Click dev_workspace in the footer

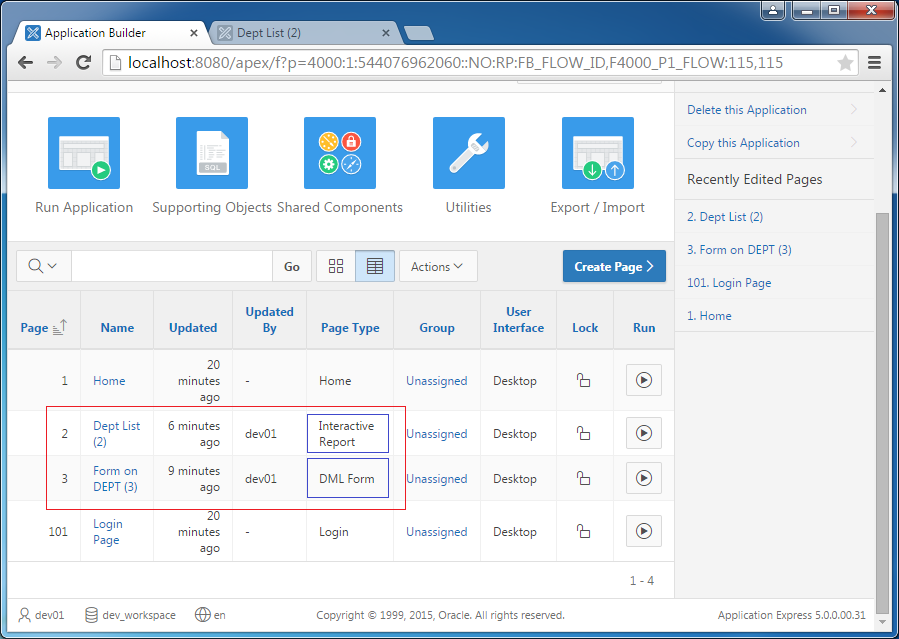tap(130, 615)
